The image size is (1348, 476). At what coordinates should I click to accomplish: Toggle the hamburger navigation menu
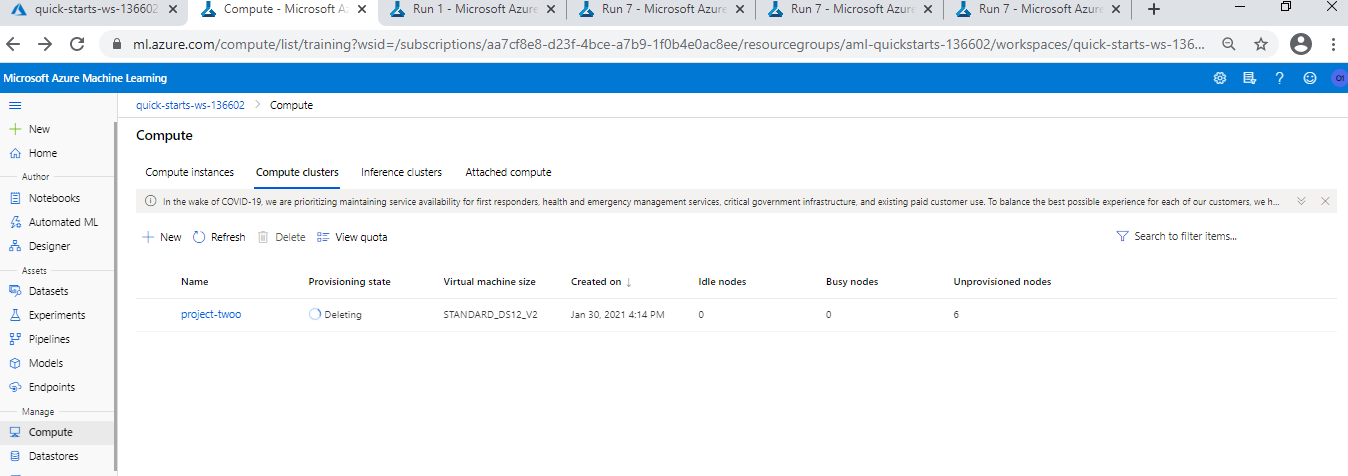pos(15,104)
